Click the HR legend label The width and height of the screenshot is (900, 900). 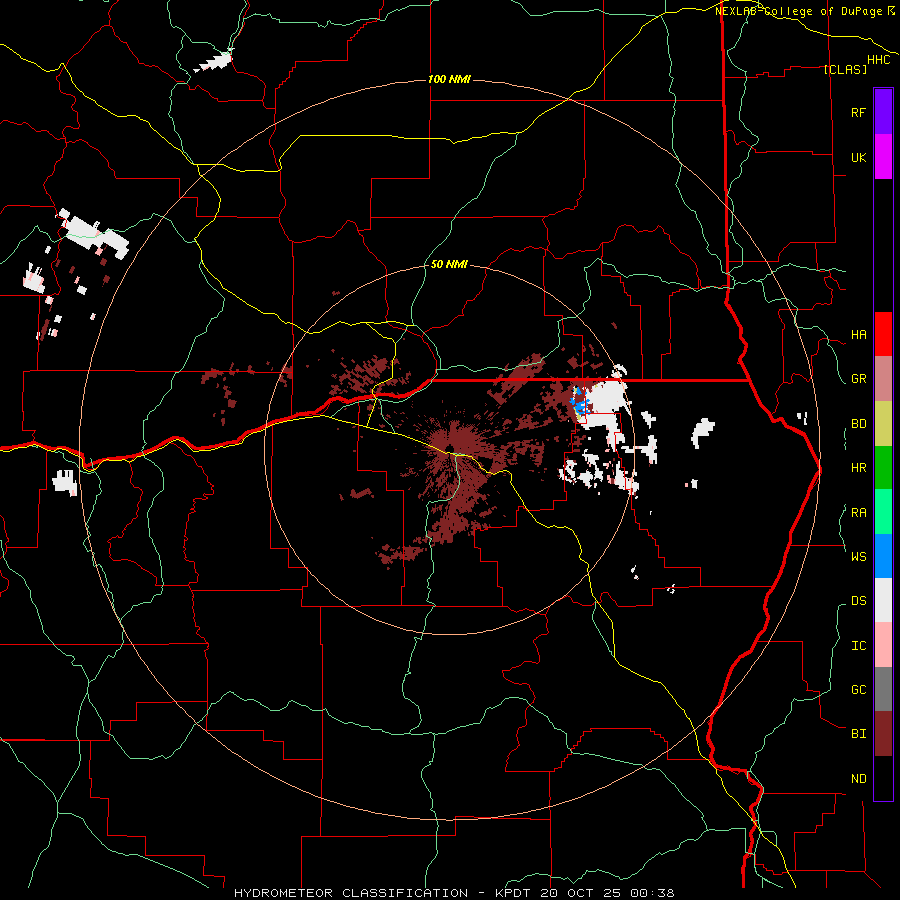coord(858,468)
